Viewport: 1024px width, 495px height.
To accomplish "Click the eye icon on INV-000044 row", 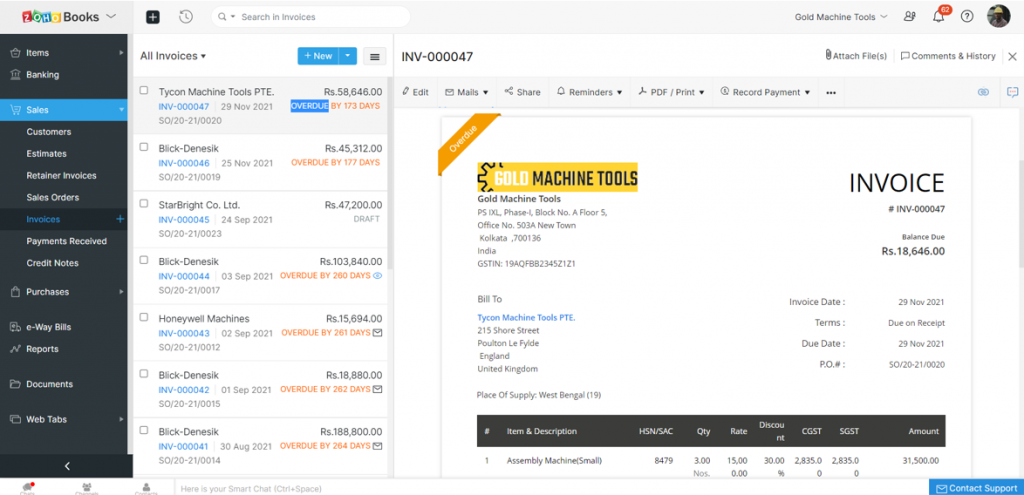I will (x=377, y=276).
